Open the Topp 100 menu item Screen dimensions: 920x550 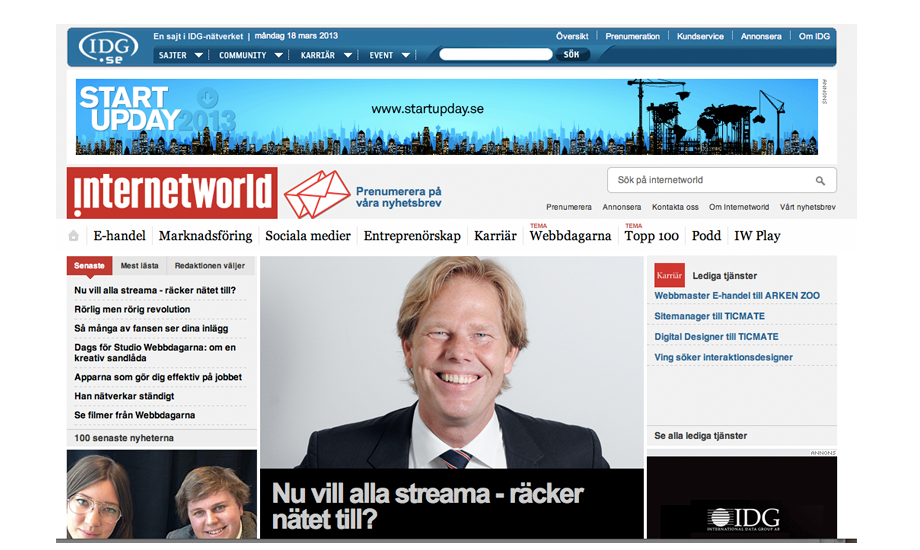[x=651, y=236]
